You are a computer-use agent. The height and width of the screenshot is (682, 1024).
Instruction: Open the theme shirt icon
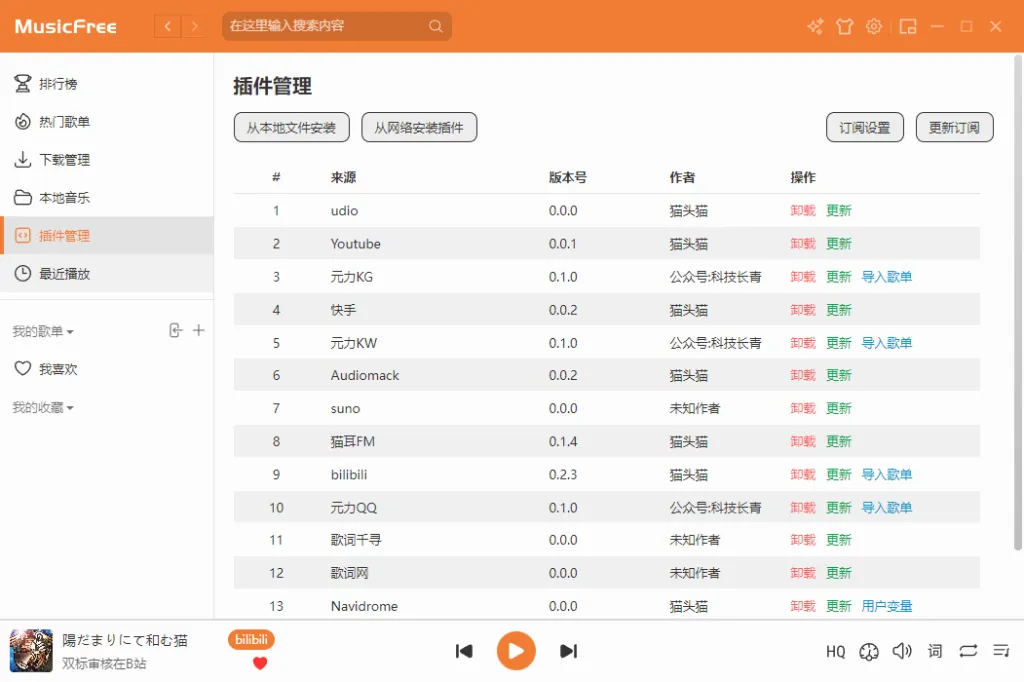844,26
